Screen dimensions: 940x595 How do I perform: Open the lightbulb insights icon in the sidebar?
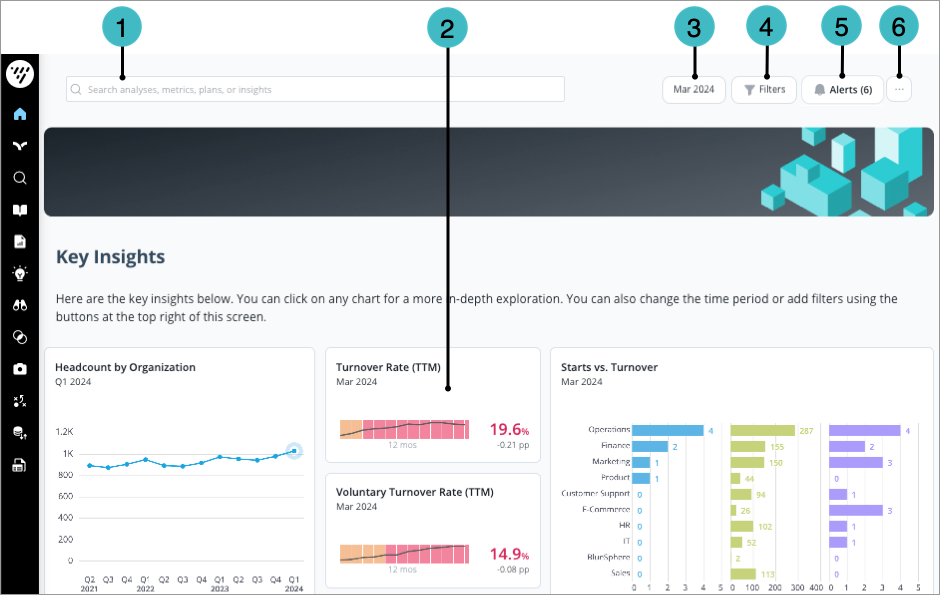point(19,273)
